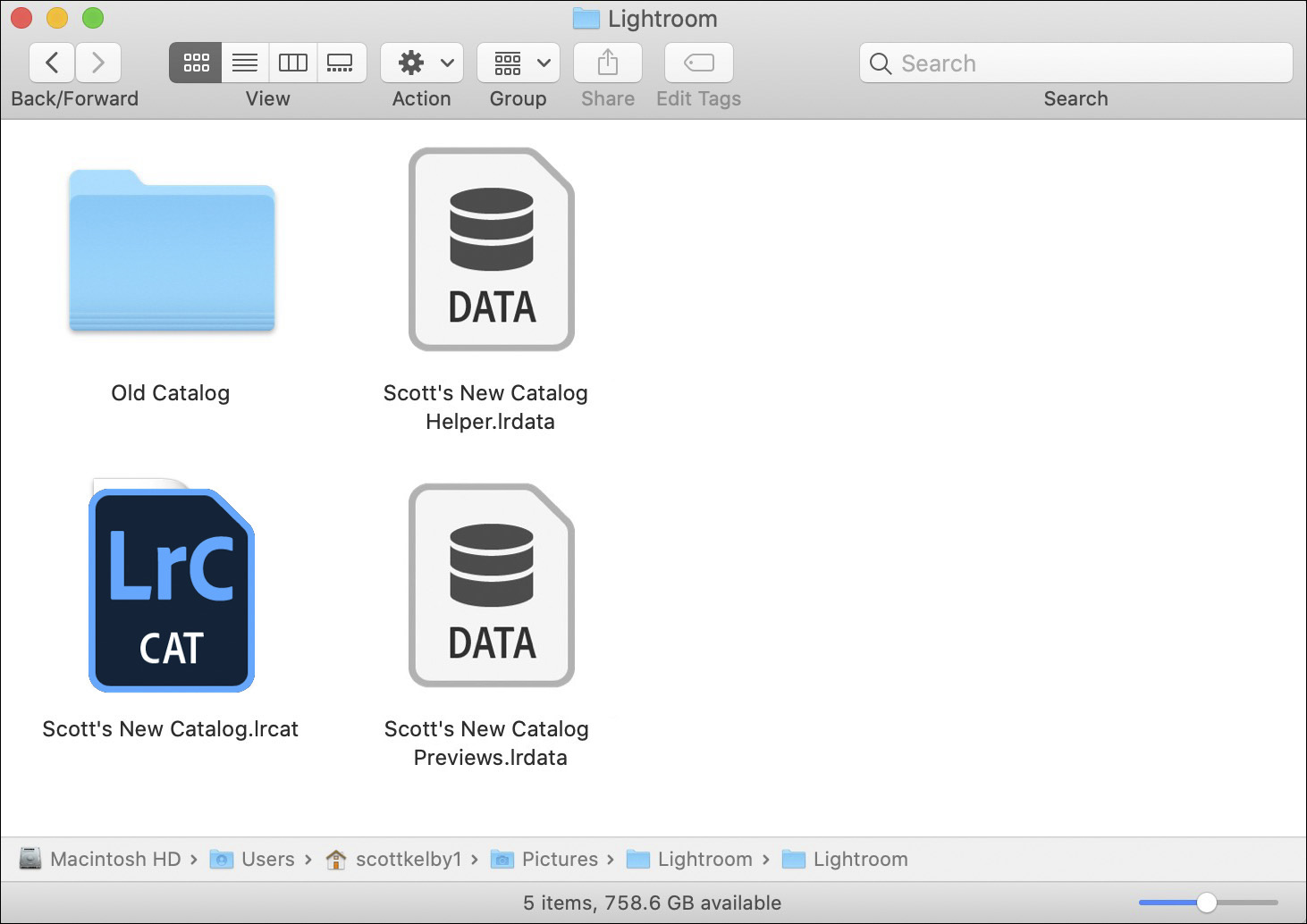This screenshot has width=1307, height=924.
Task: Switch to column view
Action: (x=292, y=63)
